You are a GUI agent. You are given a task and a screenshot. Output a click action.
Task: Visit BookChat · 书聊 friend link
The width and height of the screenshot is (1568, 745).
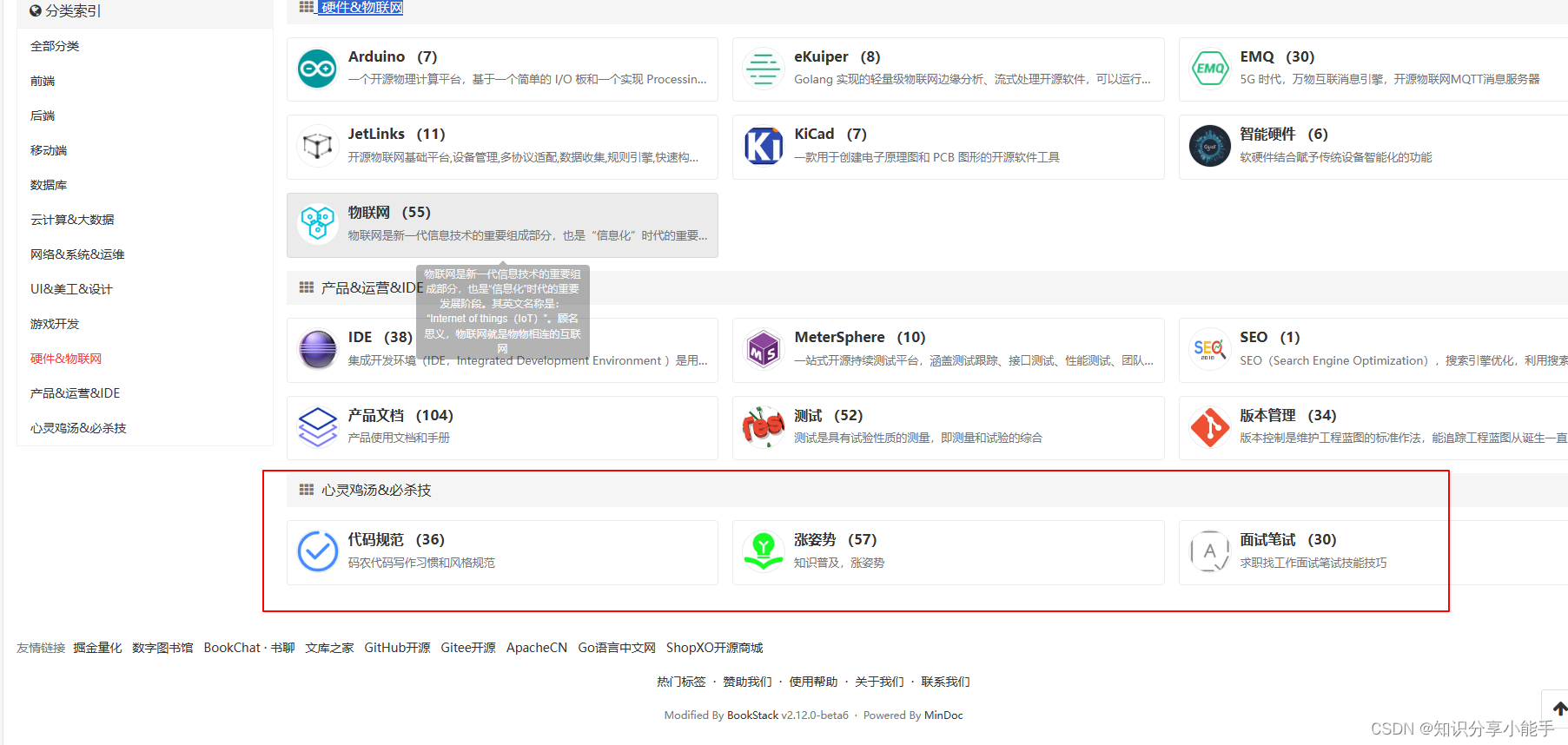[249, 648]
